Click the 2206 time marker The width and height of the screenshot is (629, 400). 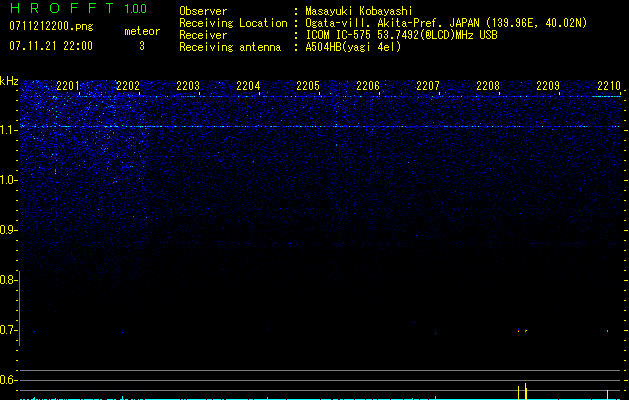(368, 85)
